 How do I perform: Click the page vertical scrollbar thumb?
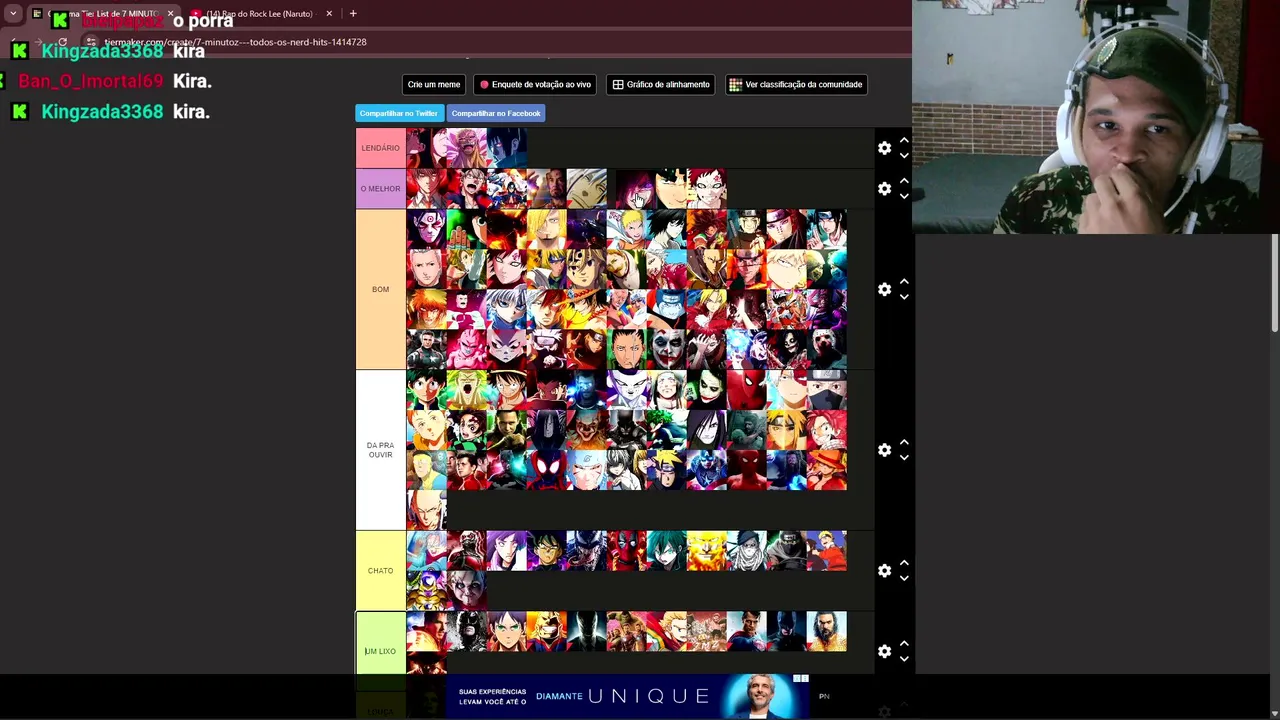coord(1274,283)
